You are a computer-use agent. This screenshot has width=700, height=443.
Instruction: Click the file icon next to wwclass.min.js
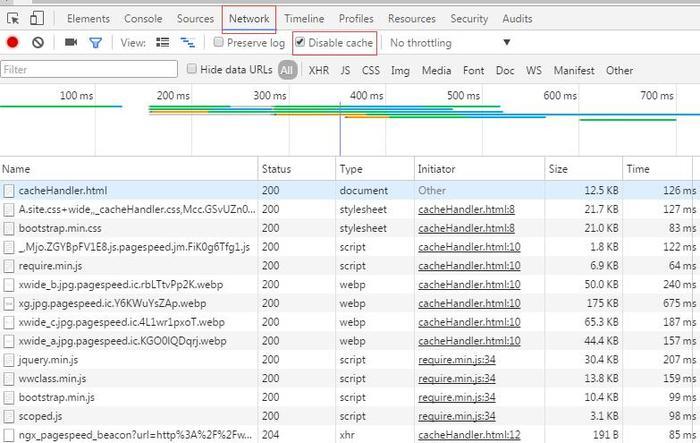coord(9,379)
